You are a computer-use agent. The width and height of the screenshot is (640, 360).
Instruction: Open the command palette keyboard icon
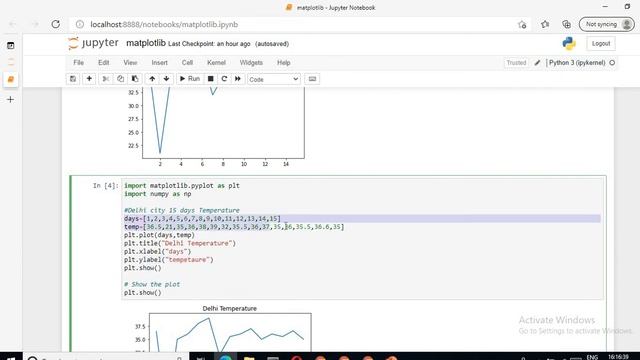tap(312, 79)
